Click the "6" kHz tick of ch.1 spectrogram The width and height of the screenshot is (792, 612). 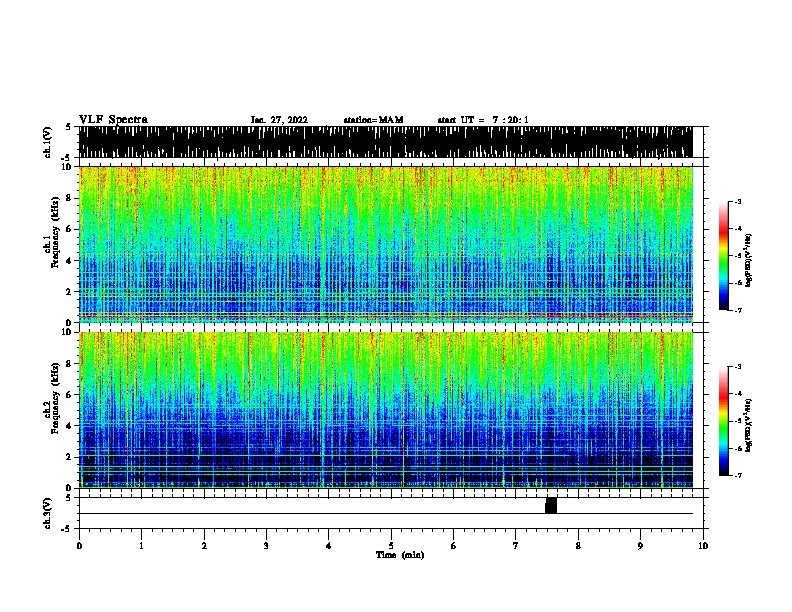coord(69,229)
